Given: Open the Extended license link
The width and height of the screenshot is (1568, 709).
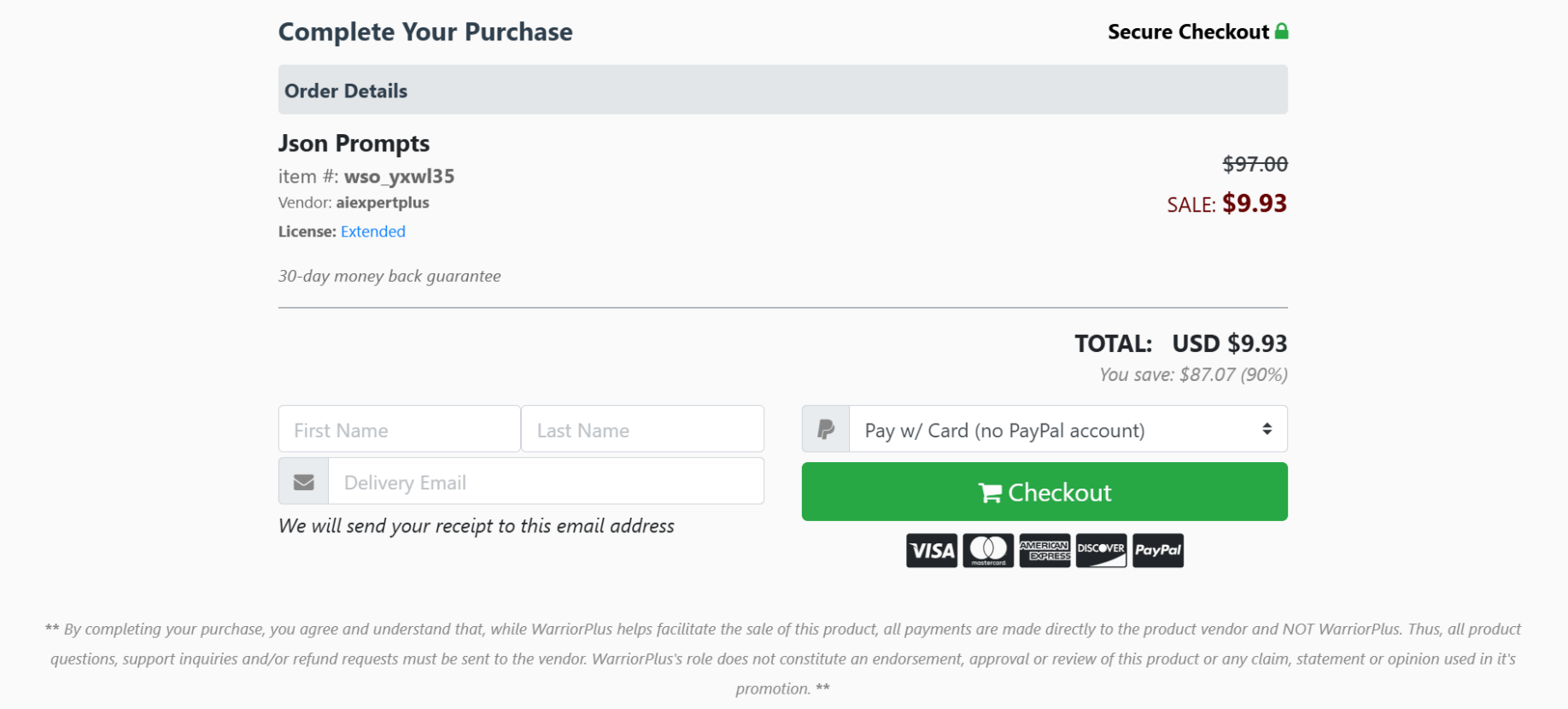Looking at the screenshot, I should [373, 231].
